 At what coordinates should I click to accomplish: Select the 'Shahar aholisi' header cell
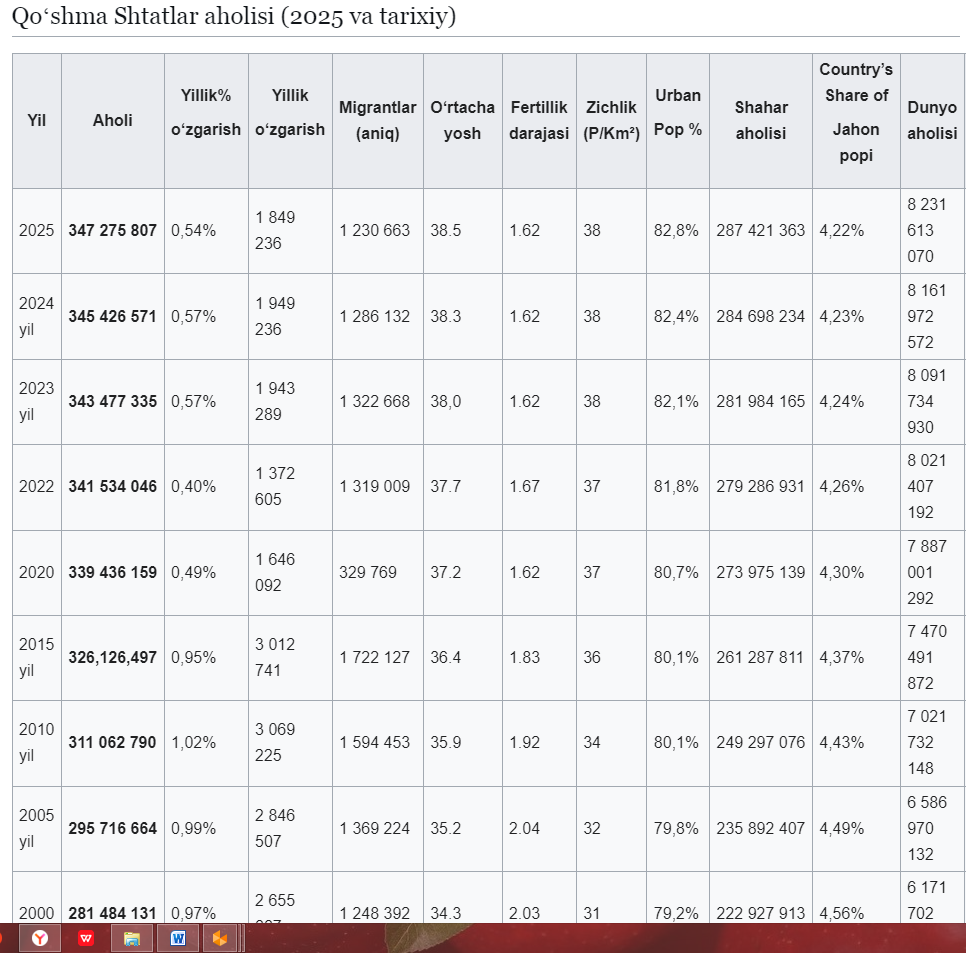click(x=761, y=121)
